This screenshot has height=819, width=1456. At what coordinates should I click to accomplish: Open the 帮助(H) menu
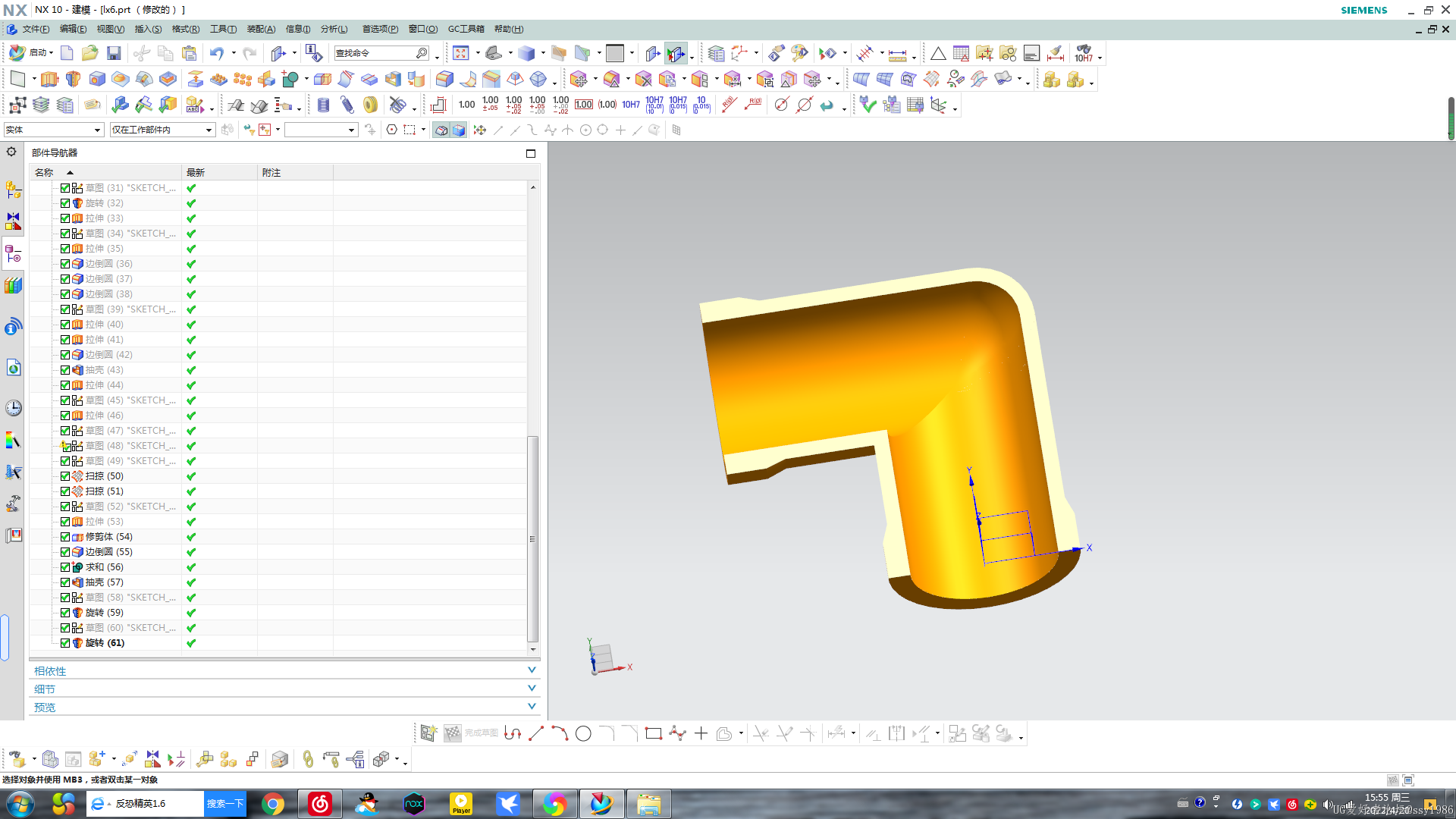point(509,29)
